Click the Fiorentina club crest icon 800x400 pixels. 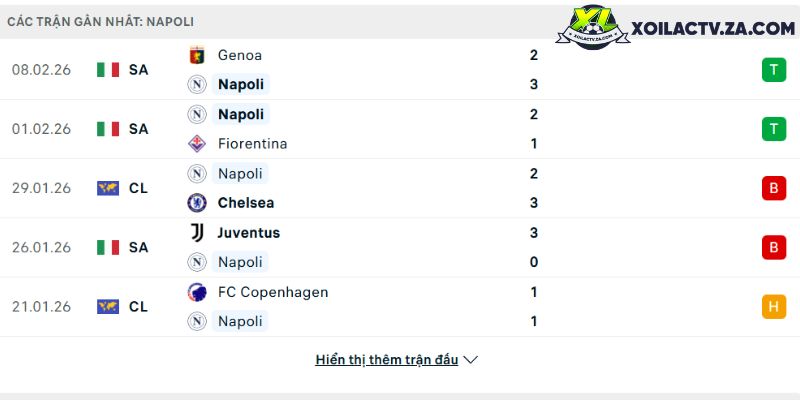point(197,143)
